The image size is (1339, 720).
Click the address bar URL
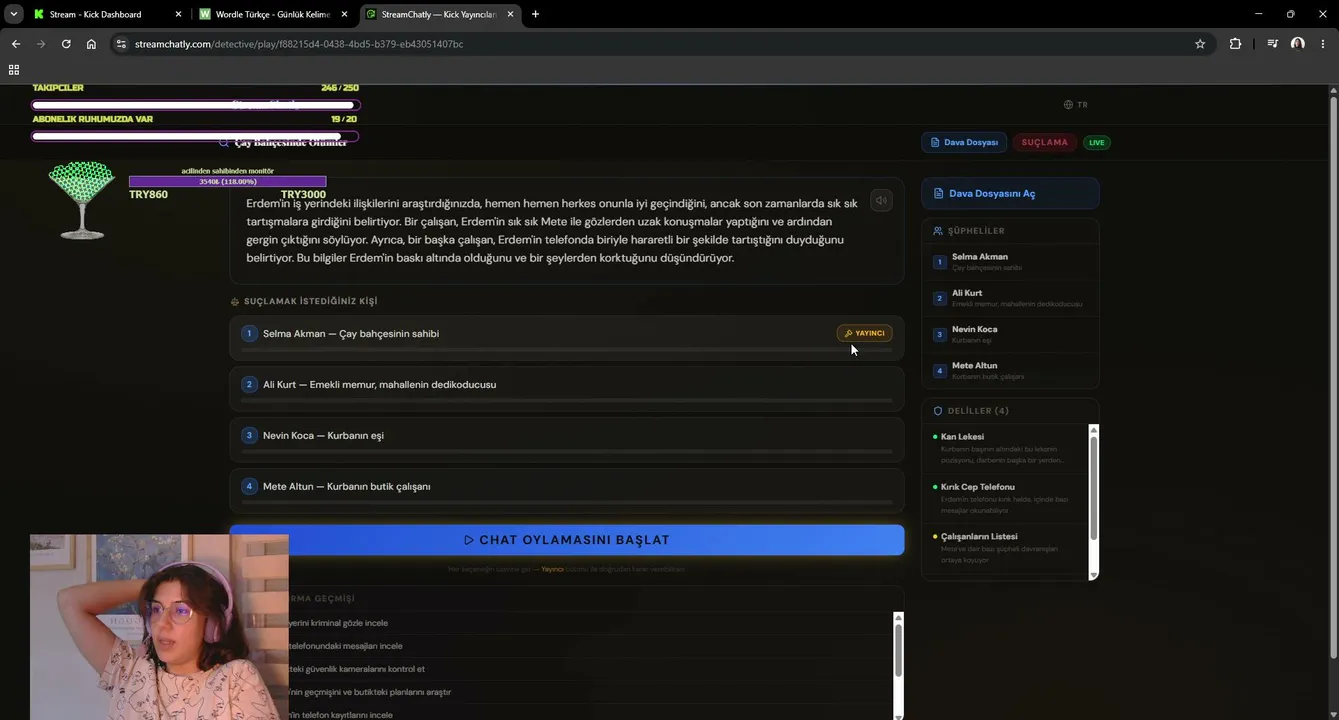click(x=299, y=44)
